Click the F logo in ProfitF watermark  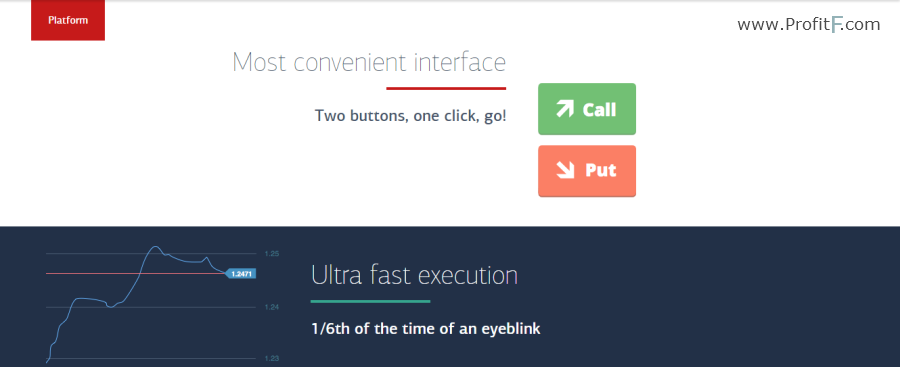(x=835, y=25)
